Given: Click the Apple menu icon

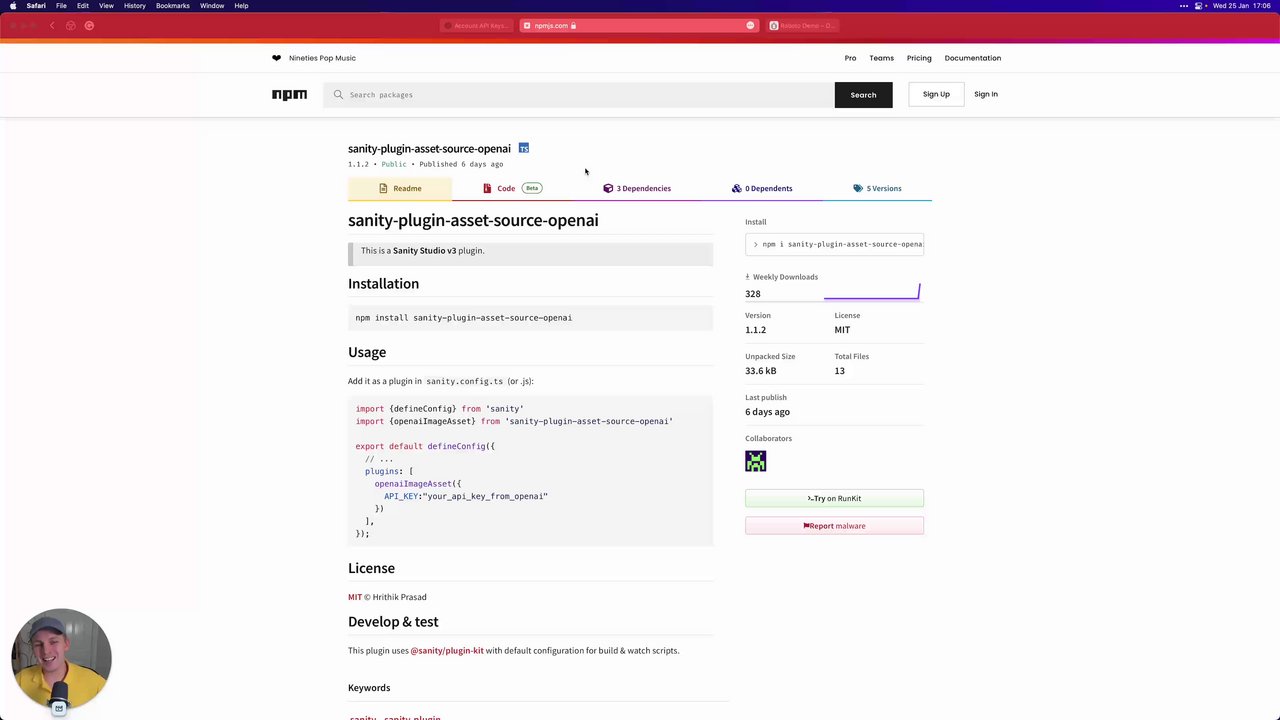Looking at the screenshot, I should [x=12, y=6].
